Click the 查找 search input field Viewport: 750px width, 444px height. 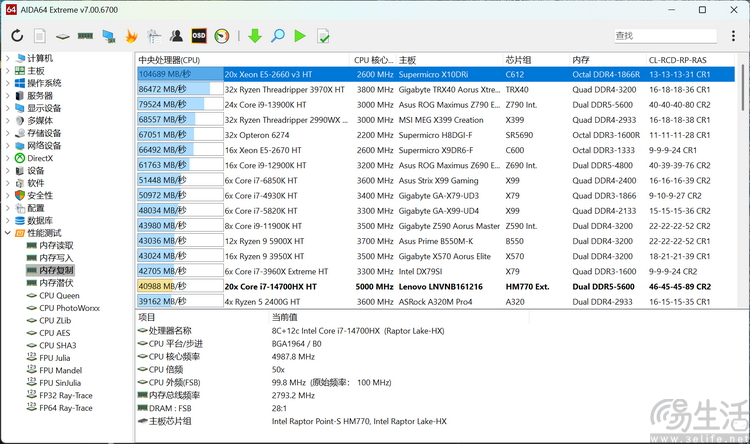(665, 36)
